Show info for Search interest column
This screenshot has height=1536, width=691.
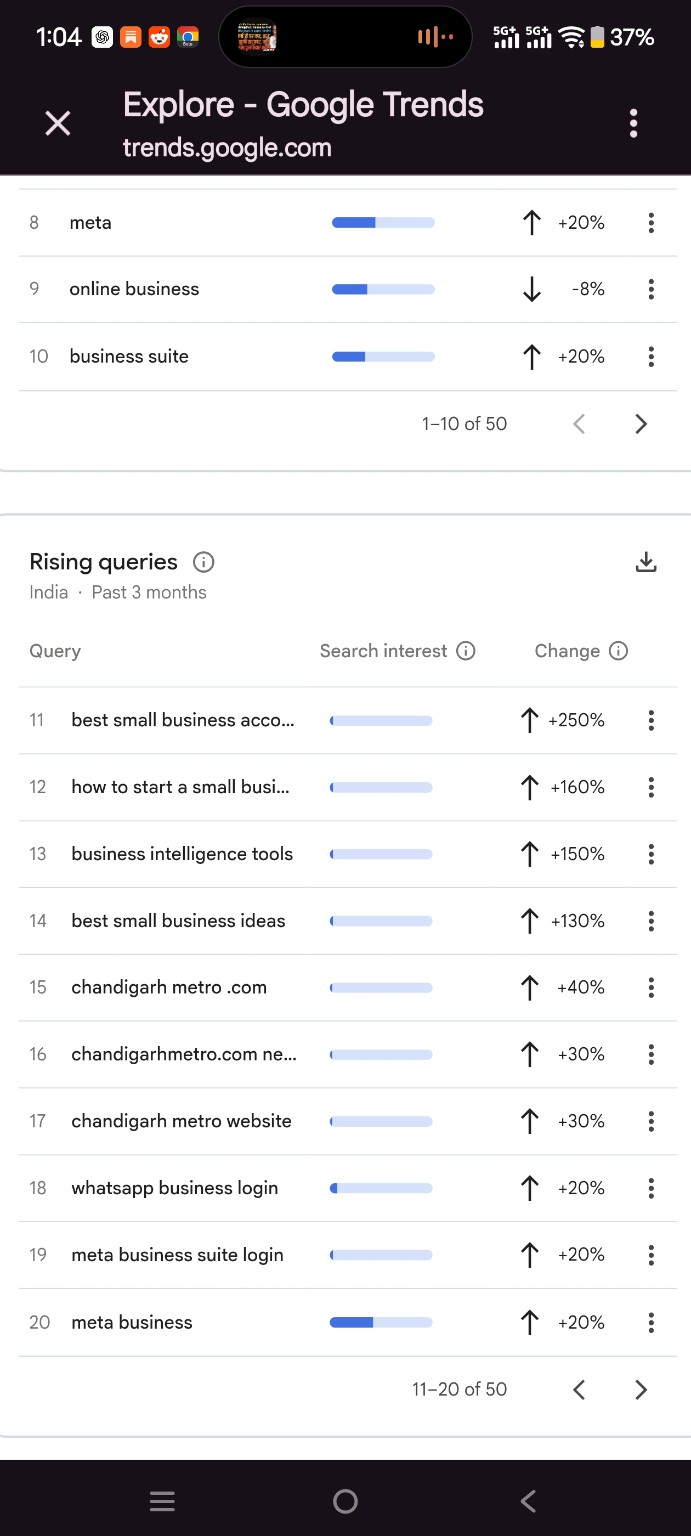coord(465,651)
